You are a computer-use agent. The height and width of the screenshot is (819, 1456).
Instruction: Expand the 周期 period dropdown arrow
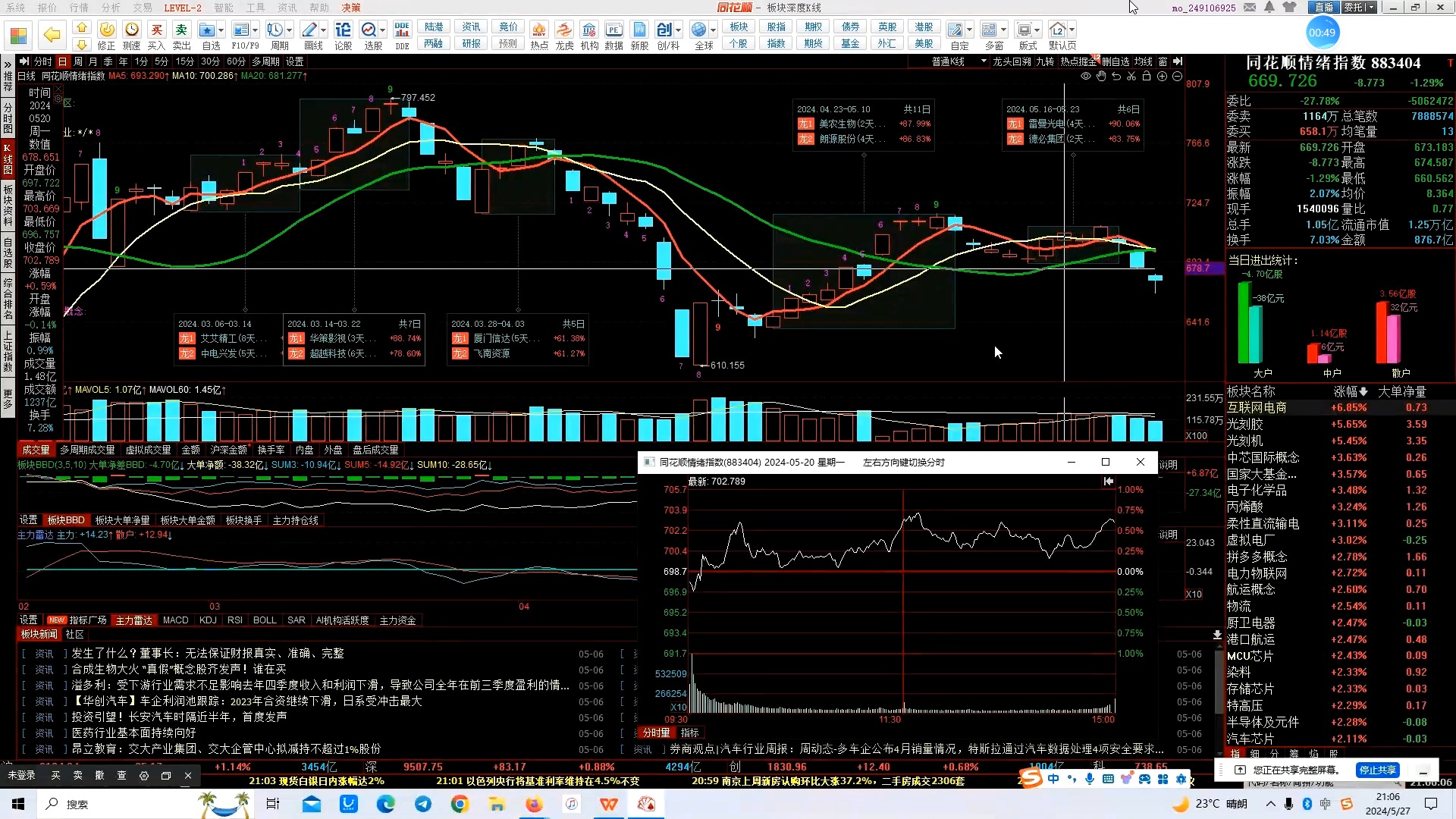290,30
